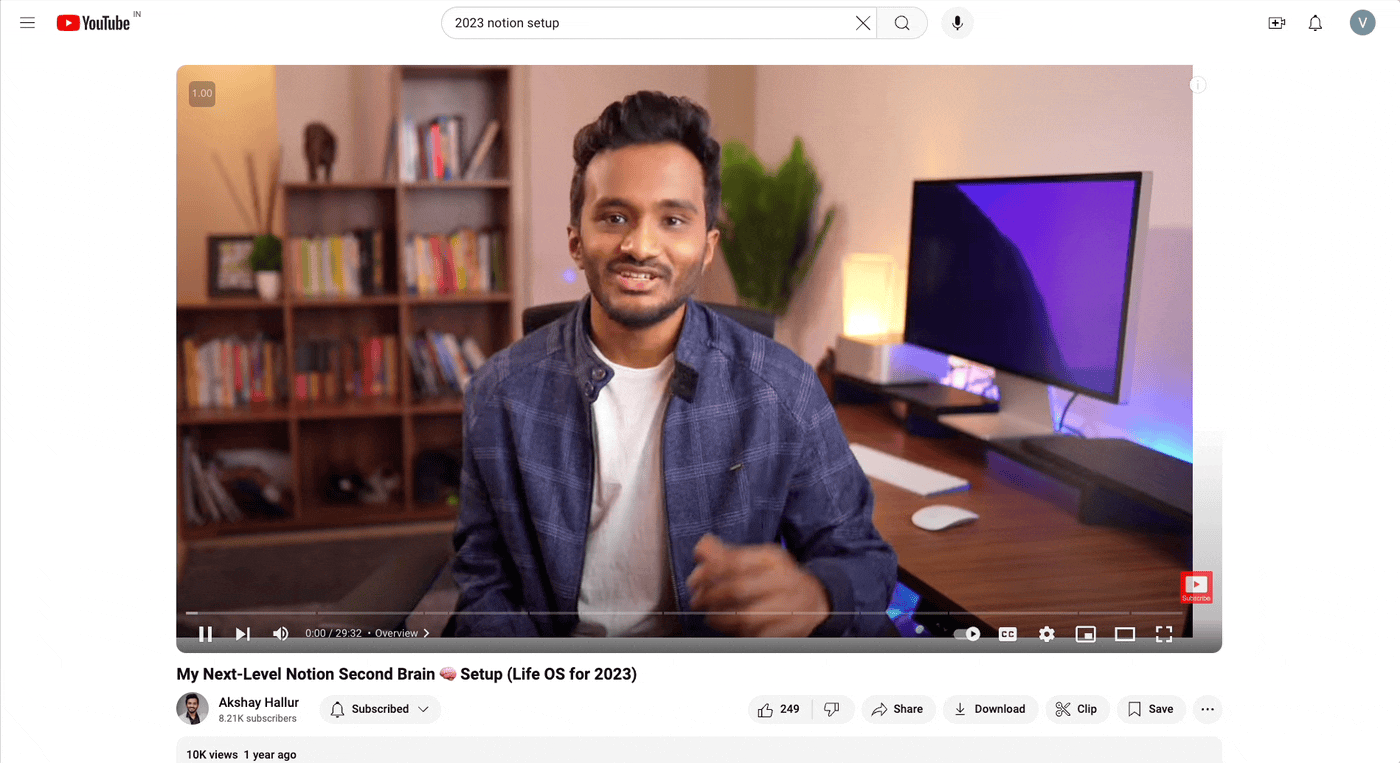Skip to the next video
Screen dimensions: 1400x763
[242, 634]
